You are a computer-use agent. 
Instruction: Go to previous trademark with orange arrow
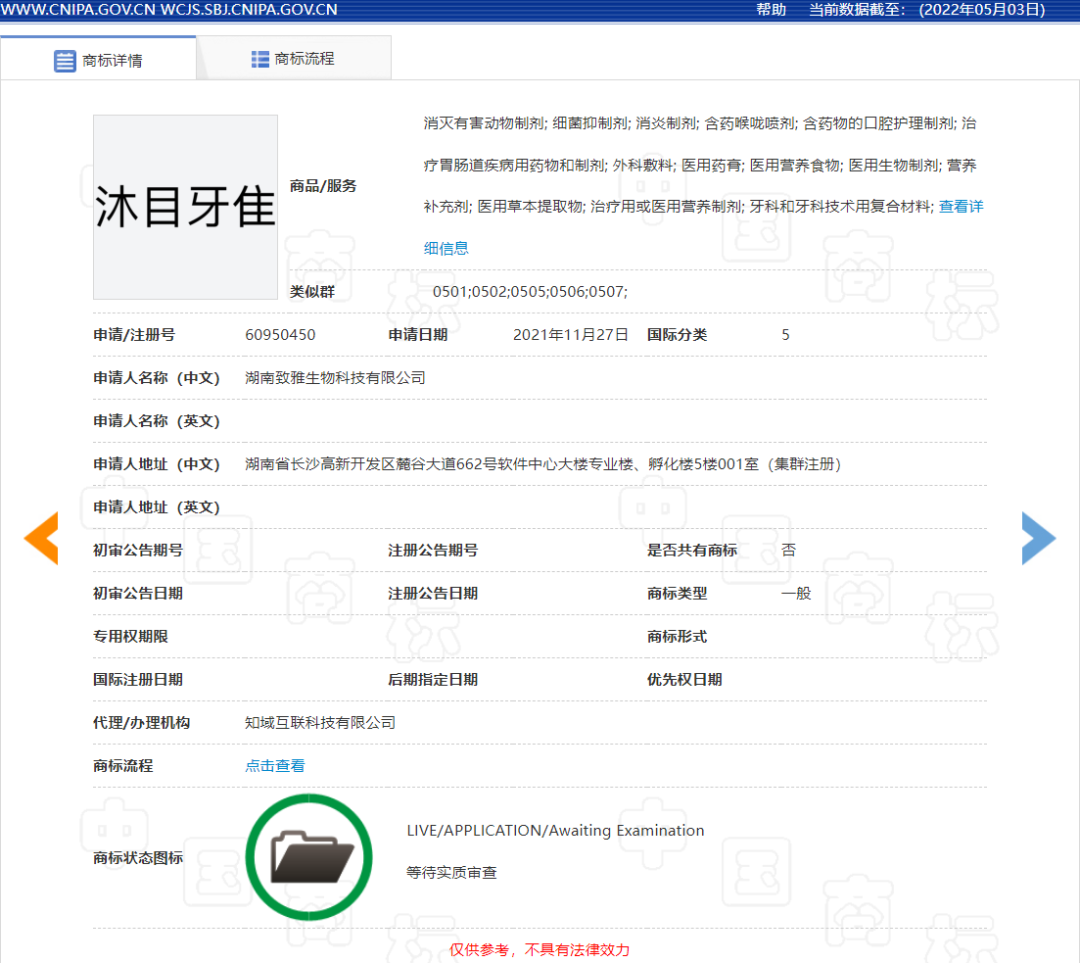pyautogui.click(x=41, y=538)
